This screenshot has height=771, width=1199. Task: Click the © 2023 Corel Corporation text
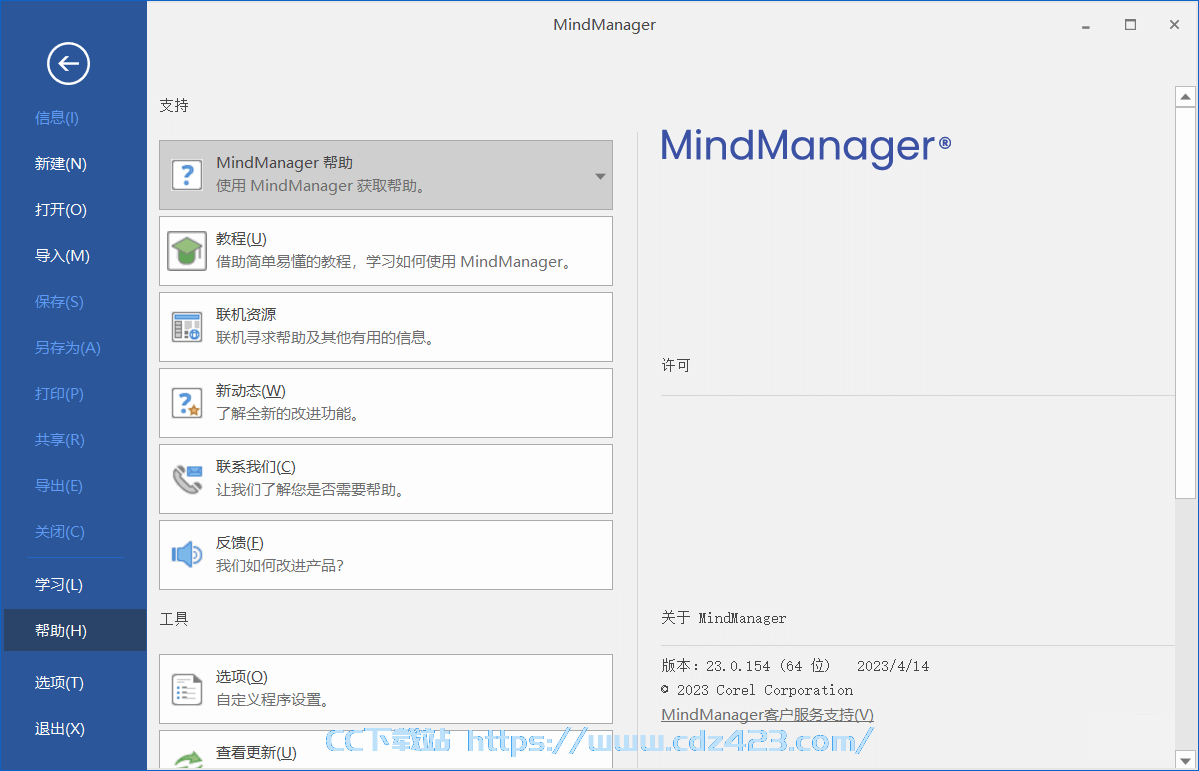[x=757, y=690]
